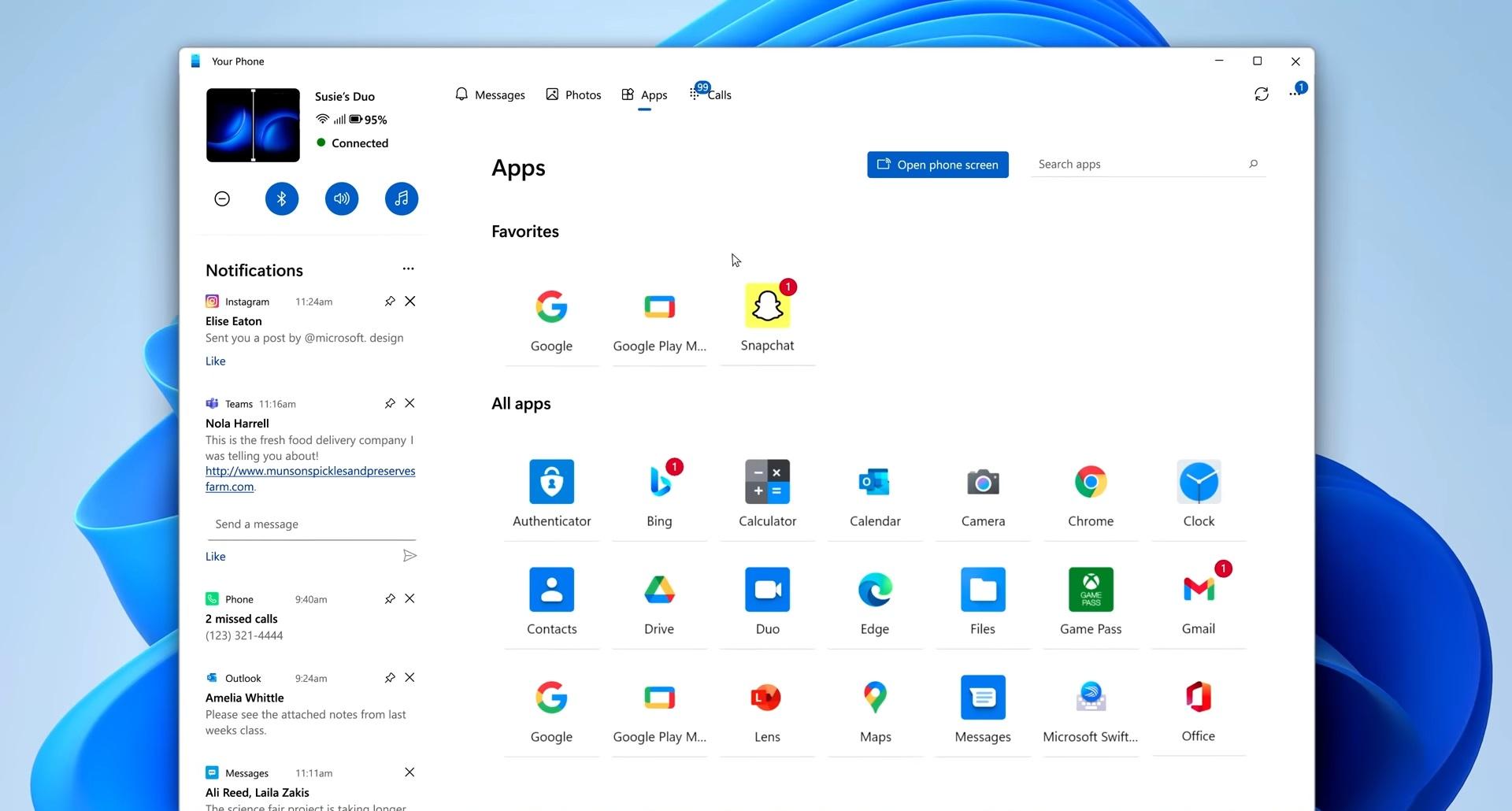Toggle Bluetooth button for Susie's Duo

point(282,198)
